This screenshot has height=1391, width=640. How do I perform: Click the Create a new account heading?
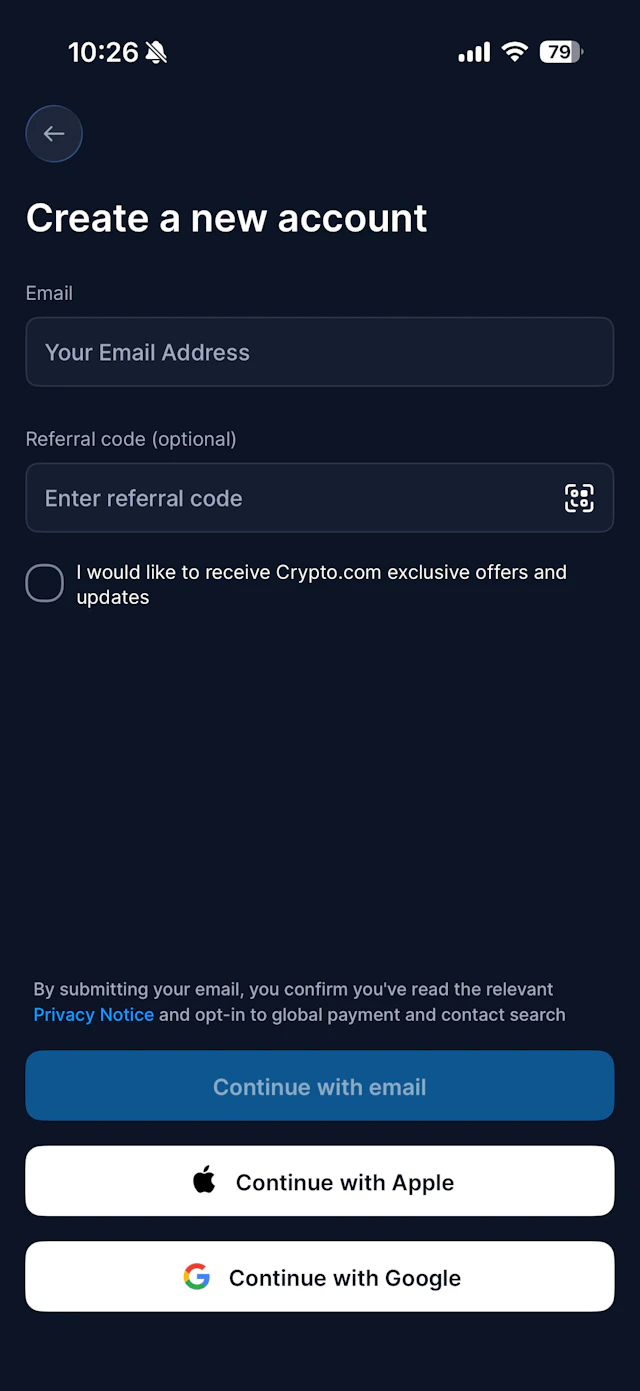(x=227, y=218)
